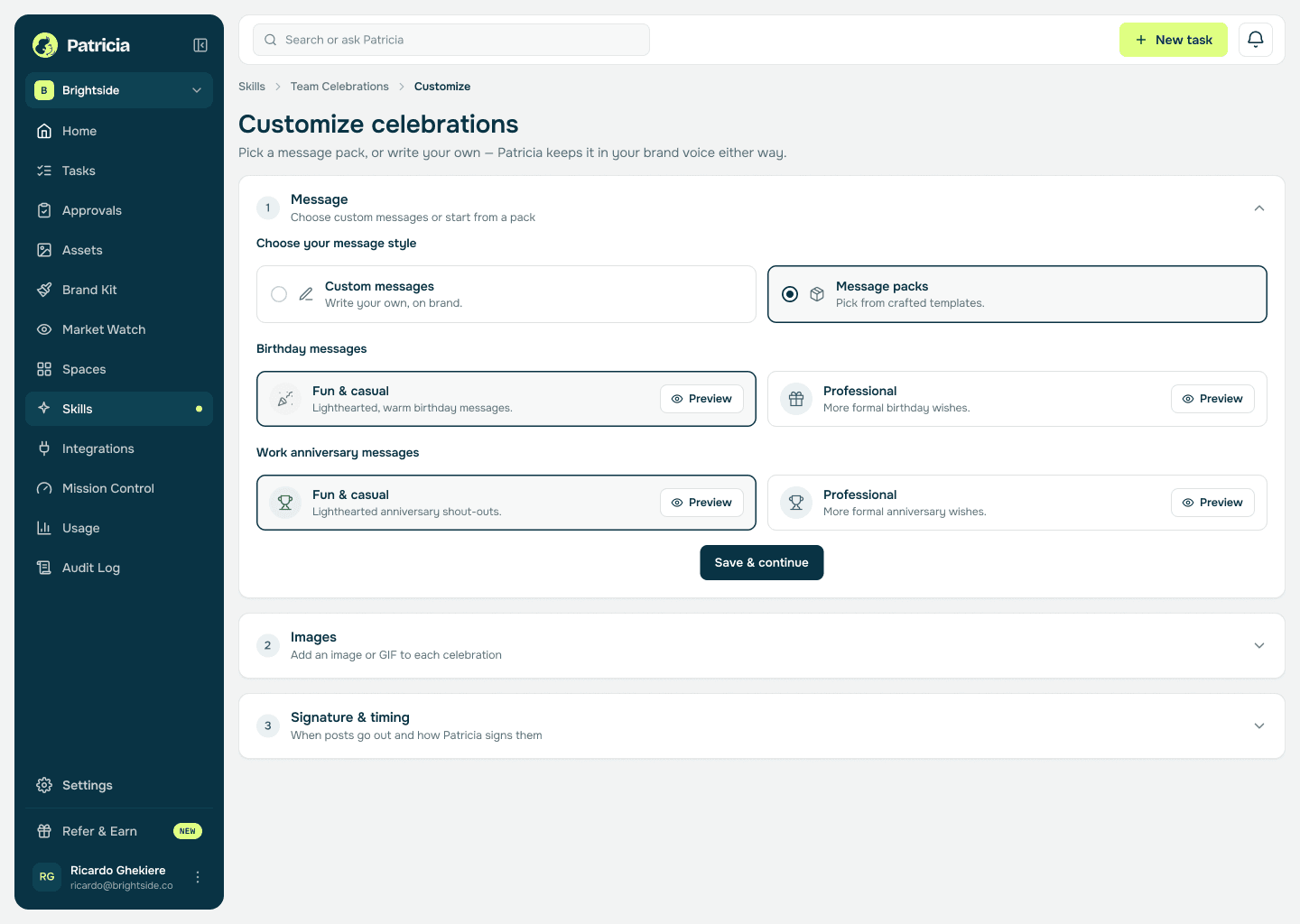Navigate to Brand Kit
1300x924 pixels.
[x=119, y=290]
